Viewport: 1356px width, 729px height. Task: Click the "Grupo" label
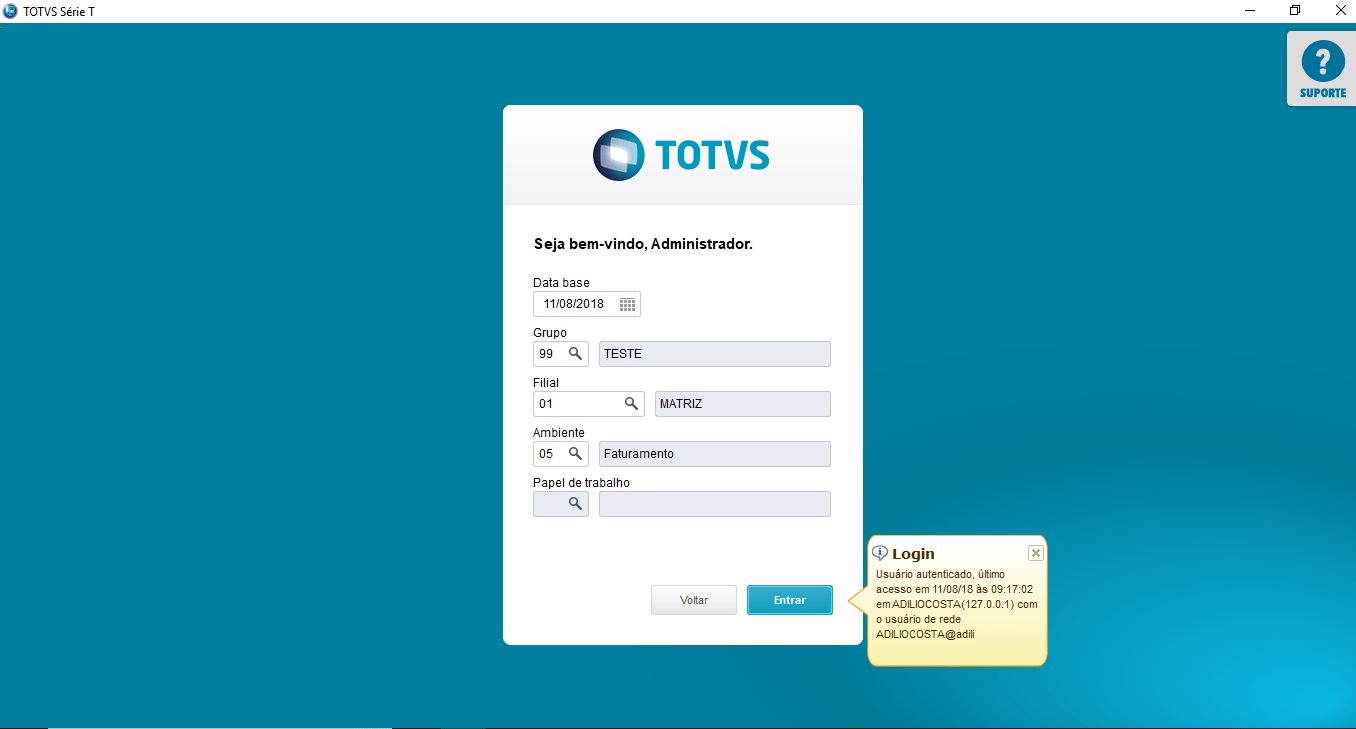(x=550, y=333)
